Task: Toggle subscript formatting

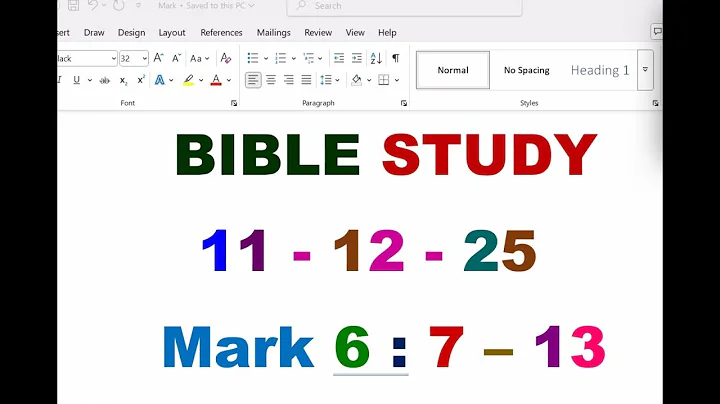Action: [123, 80]
